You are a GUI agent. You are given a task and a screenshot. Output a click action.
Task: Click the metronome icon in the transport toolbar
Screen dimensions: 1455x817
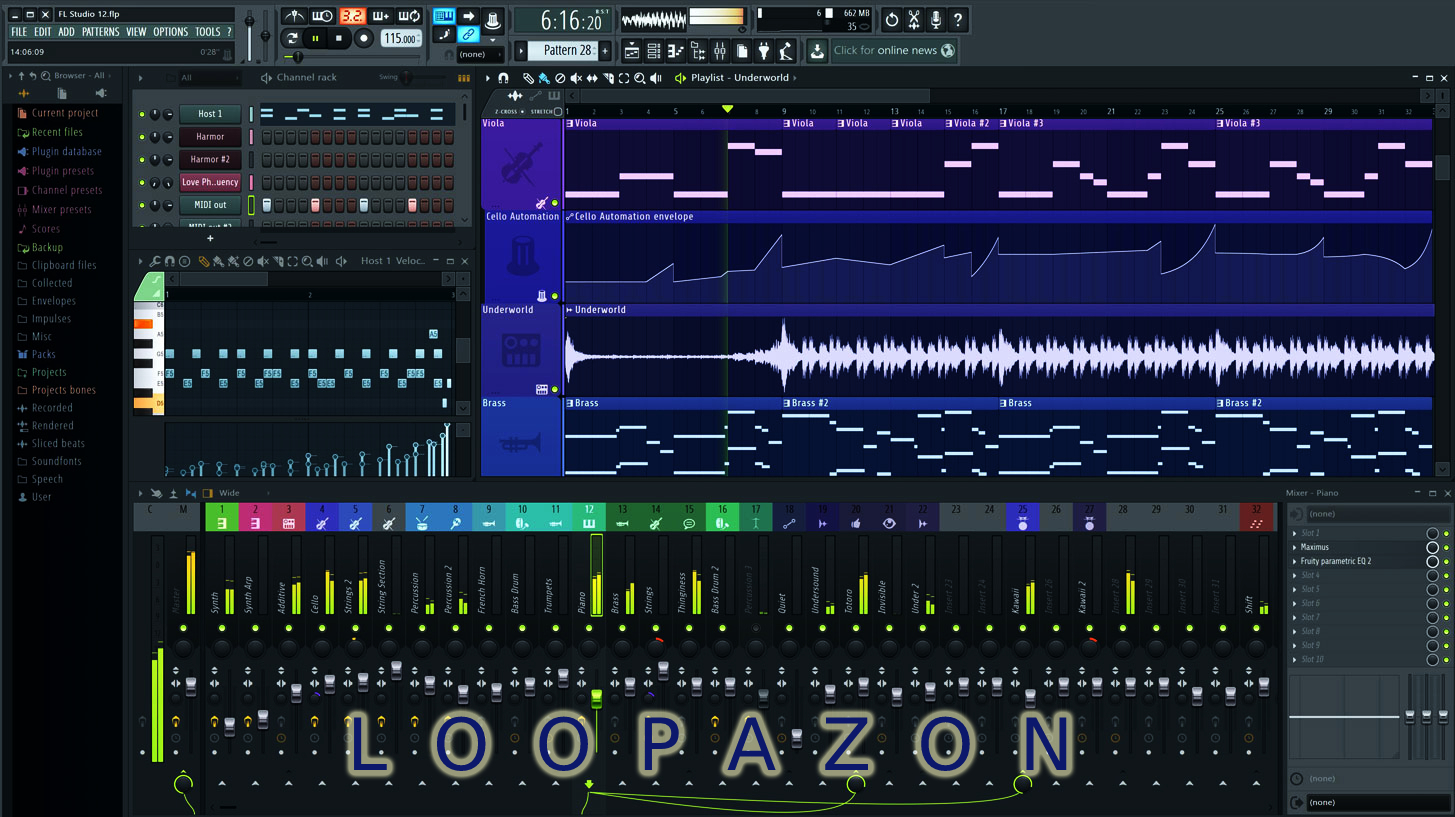294,16
